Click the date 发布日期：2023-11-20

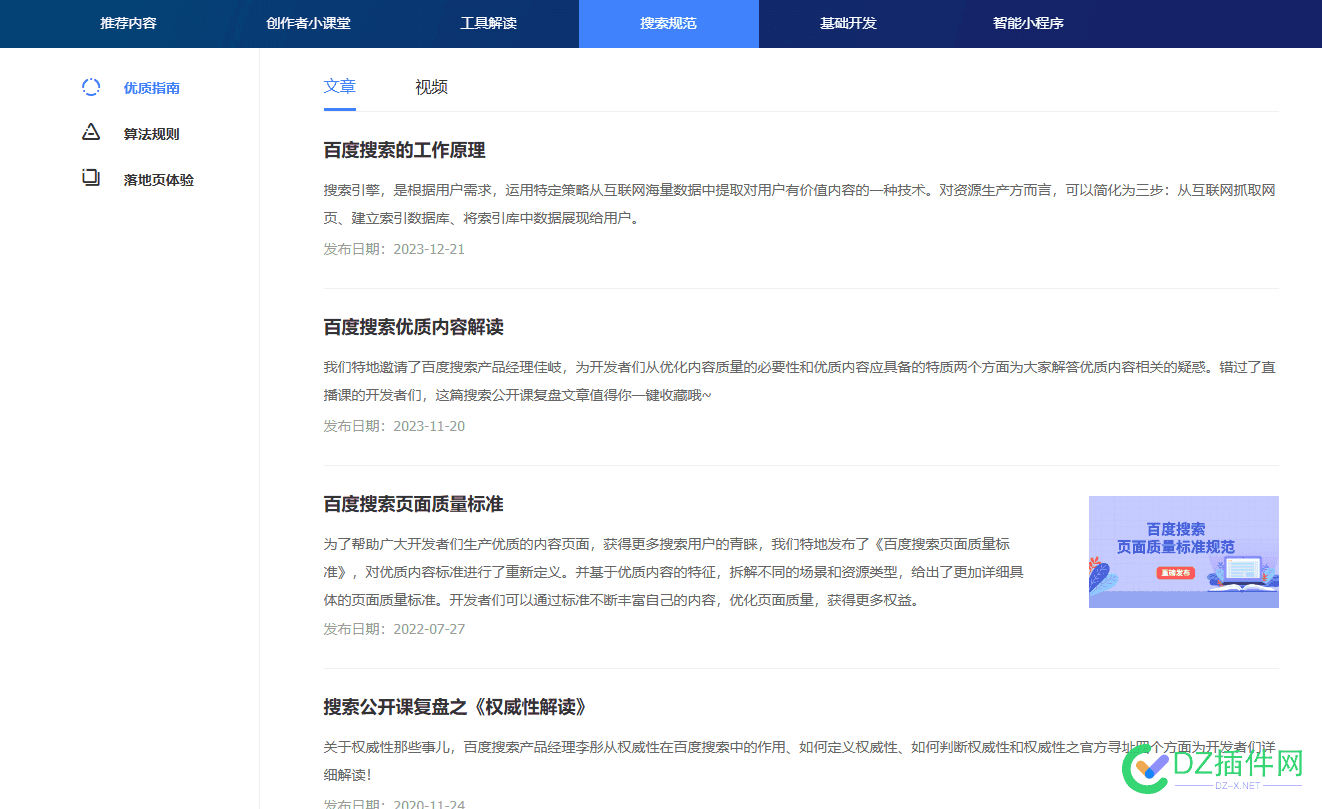pyautogui.click(x=394, y=426)
